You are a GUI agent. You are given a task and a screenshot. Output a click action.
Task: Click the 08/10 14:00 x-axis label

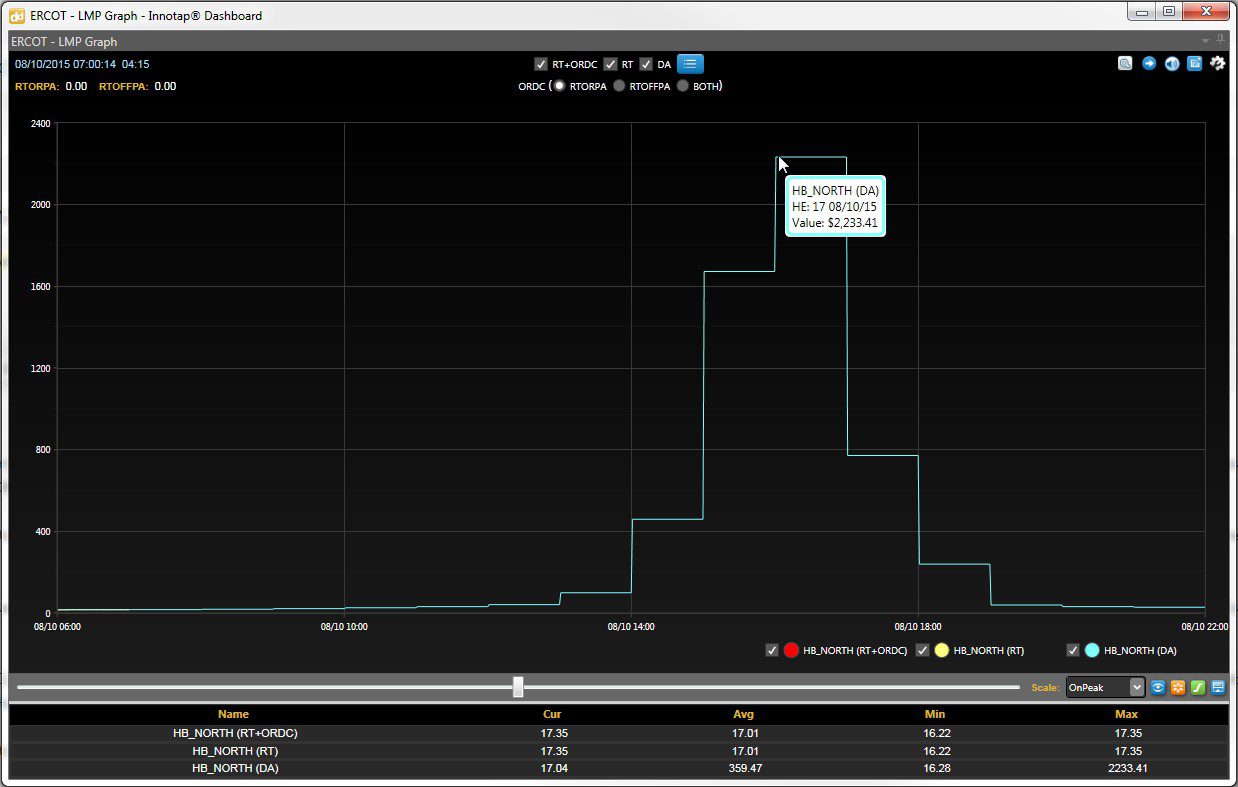coord(632,627)
